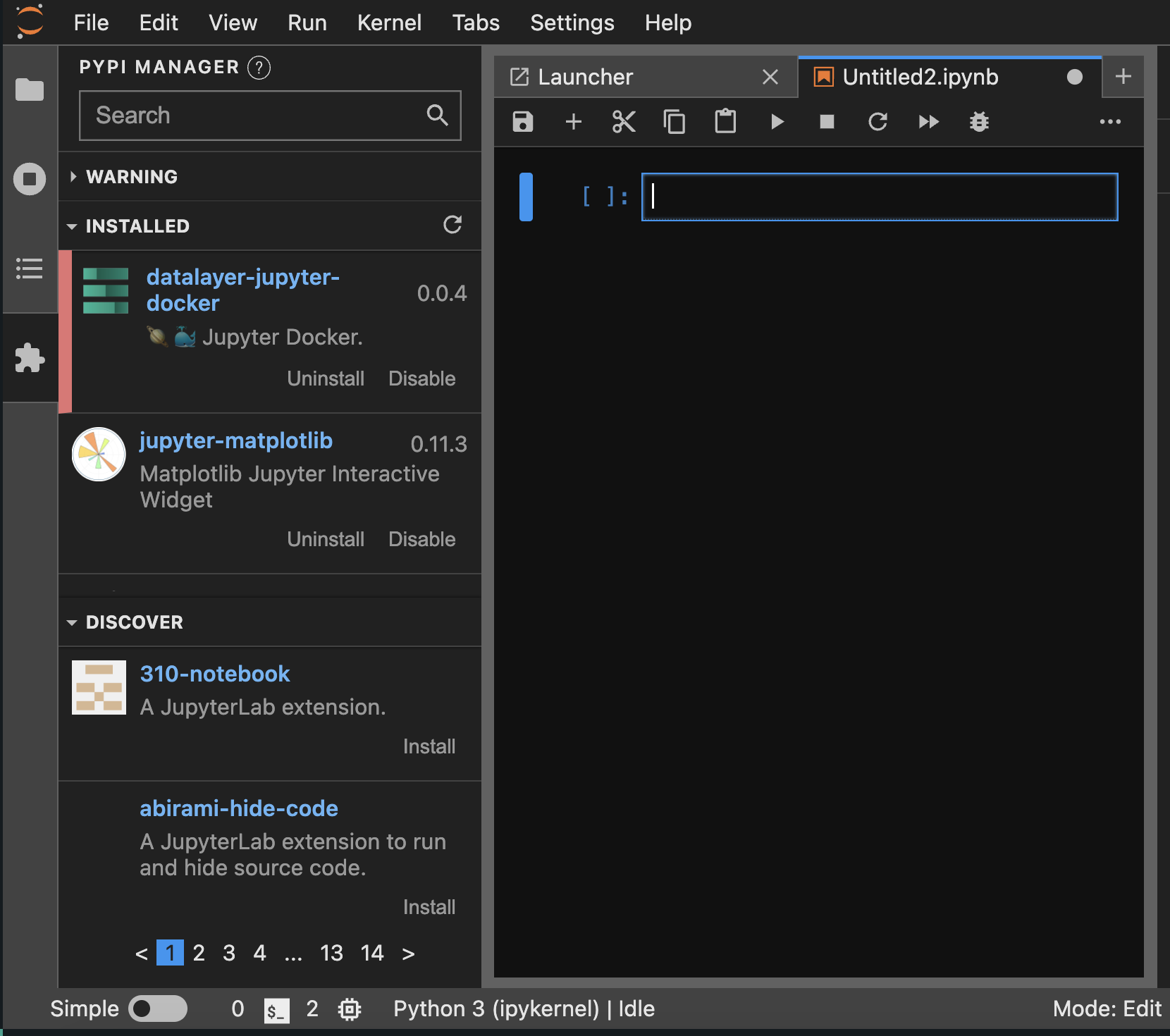This screenshot has width=1170, height=1036.
Task: Switch to the Launcher tab
Action: (x=585, y=77)
